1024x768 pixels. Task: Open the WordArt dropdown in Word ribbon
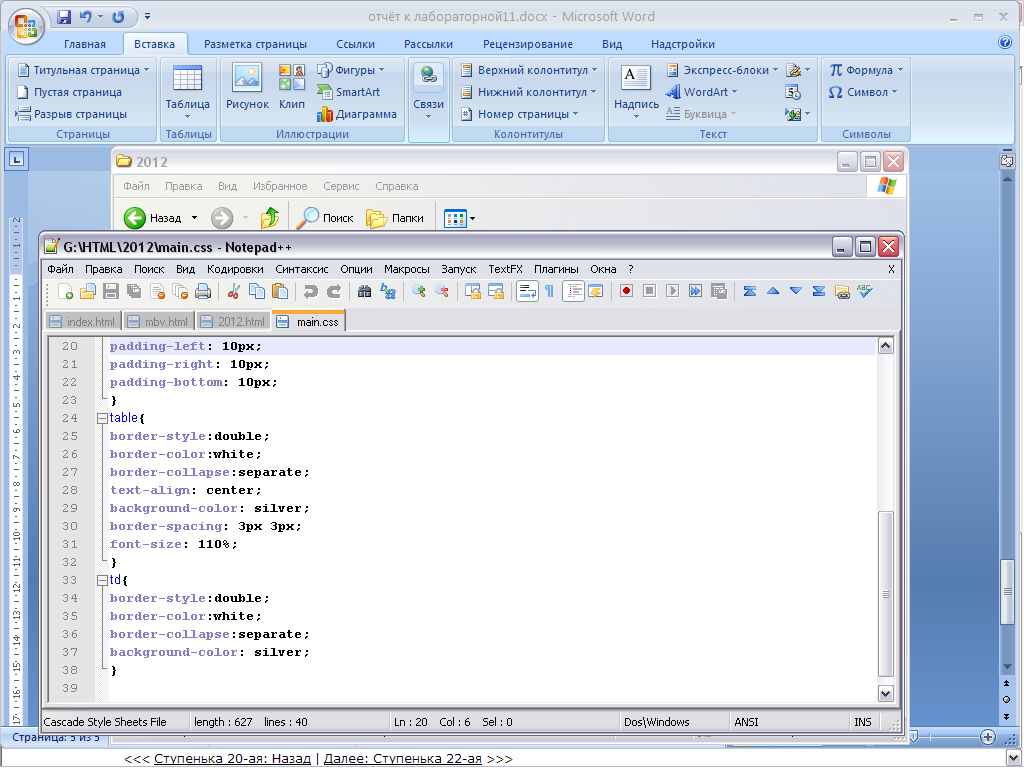pos(702,92)
